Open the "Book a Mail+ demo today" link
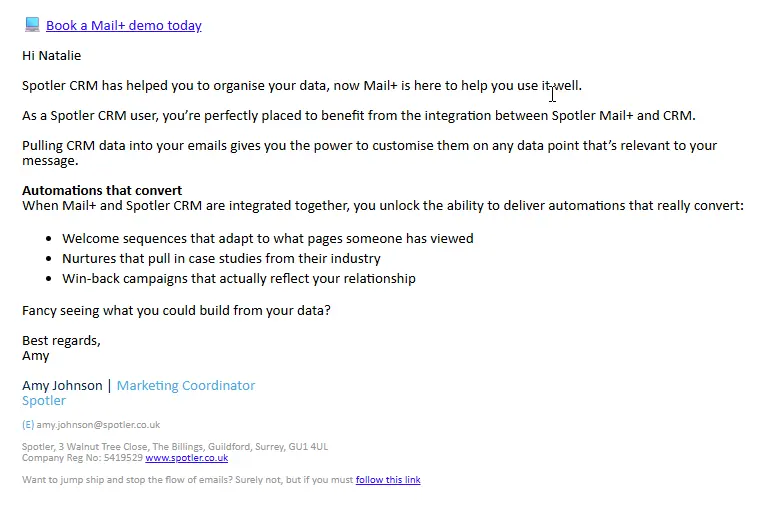 [x=124, y=26]
